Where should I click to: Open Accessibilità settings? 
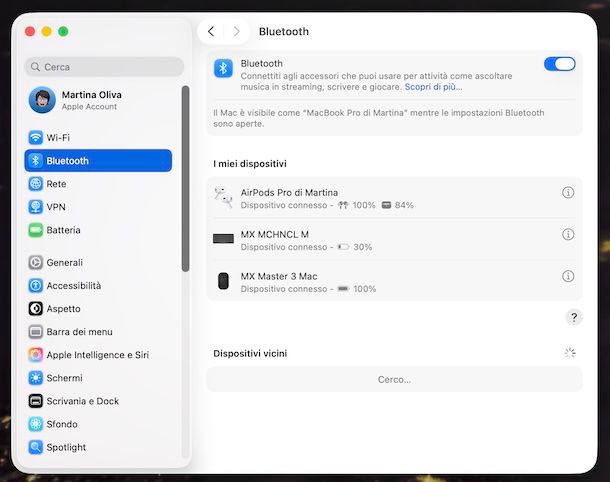click(98, 286)
